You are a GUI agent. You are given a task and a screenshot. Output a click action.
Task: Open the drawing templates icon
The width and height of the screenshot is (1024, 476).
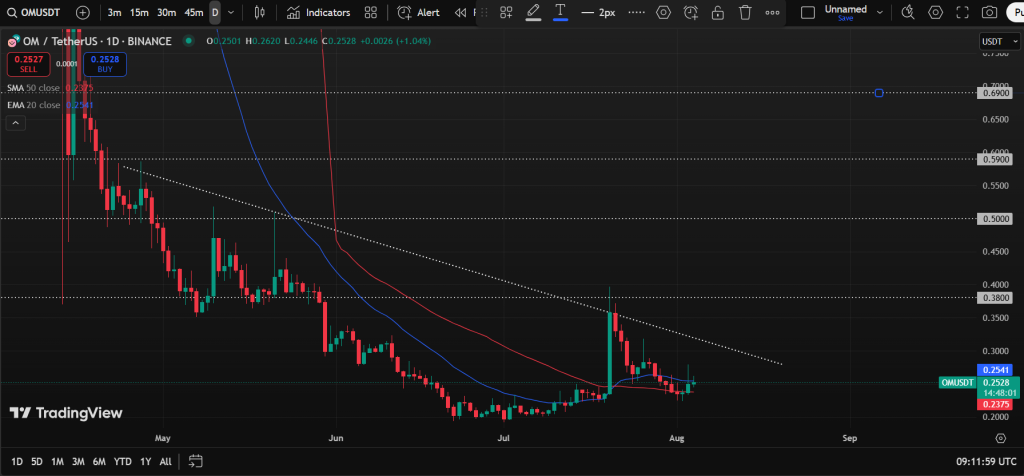point(506,12)
